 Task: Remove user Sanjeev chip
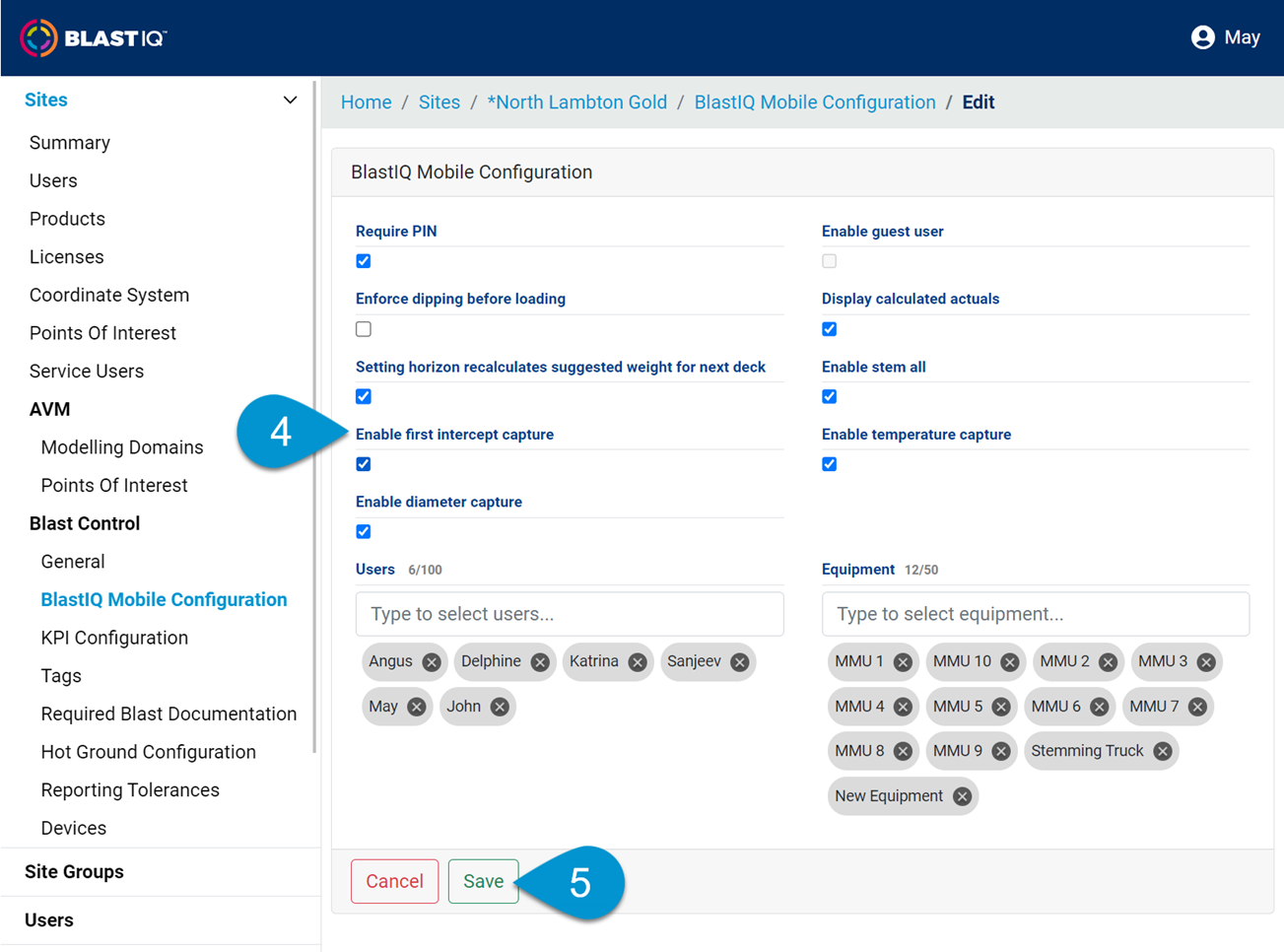coord(740,662)
